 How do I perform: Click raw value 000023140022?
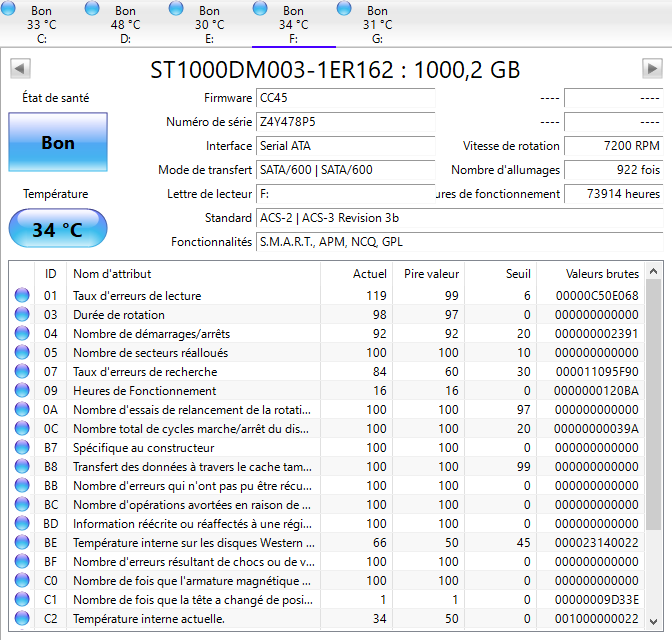[597, 542]
